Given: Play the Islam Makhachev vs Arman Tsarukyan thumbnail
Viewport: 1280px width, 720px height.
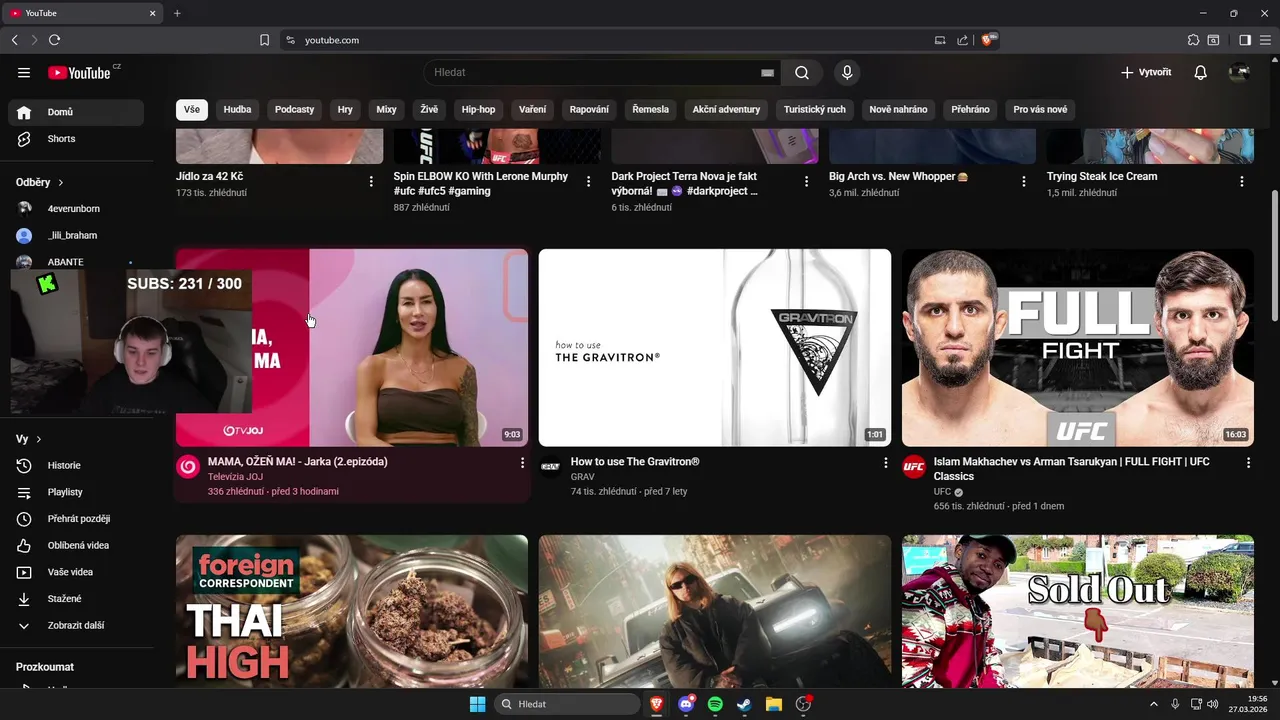Looking at the screenshot, I should click(1078, 347).
